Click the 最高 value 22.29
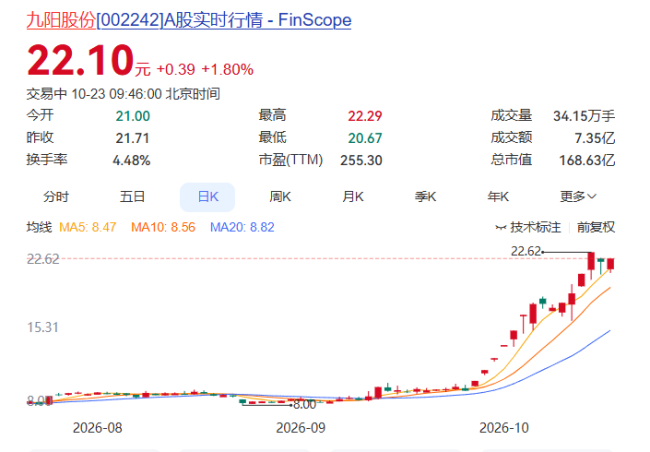 coord(365,116)
